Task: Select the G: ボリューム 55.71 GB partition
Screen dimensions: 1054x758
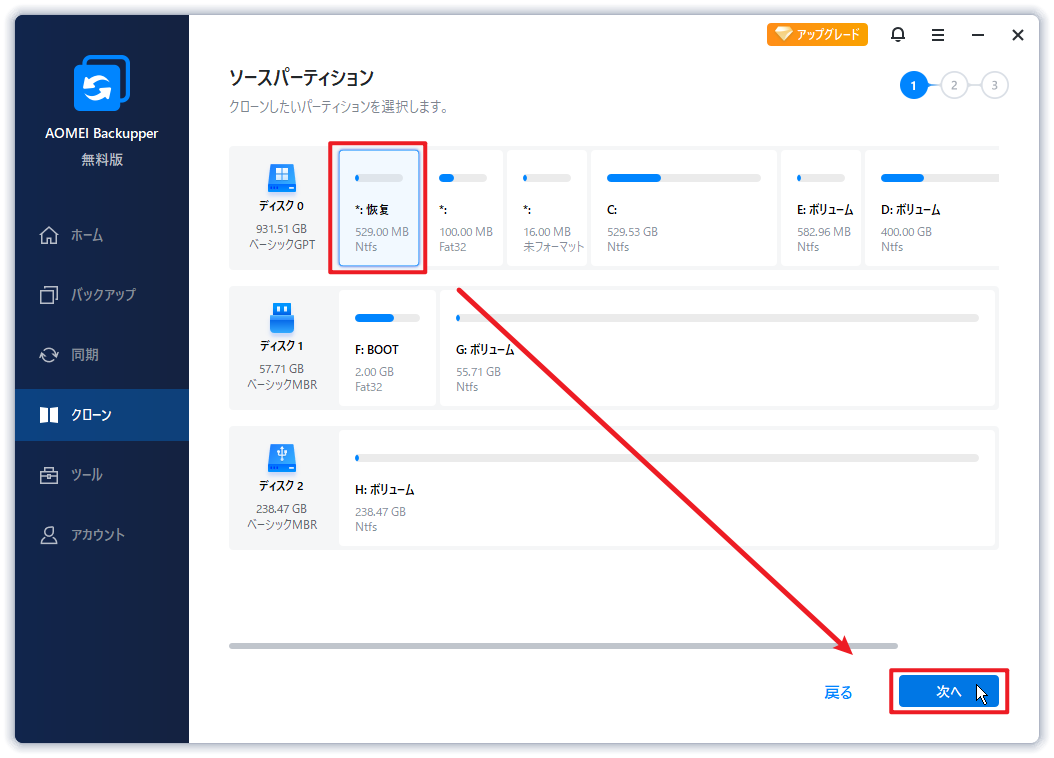Action: 717,348
